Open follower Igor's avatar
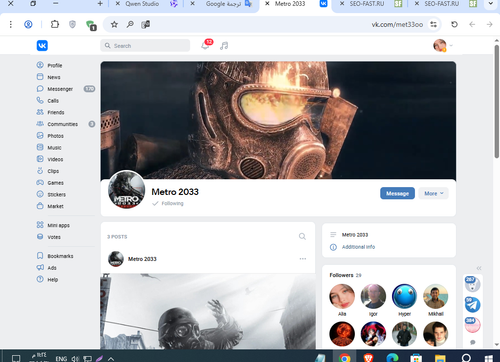Image resolution: width=500 pixels, height=362 pixels. tap(373, 296)
